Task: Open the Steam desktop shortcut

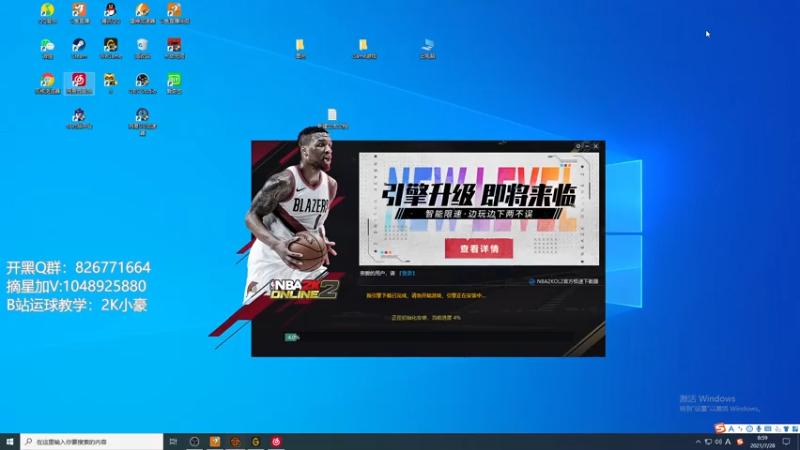Action: pyautogui.click(x=79, y=48)
